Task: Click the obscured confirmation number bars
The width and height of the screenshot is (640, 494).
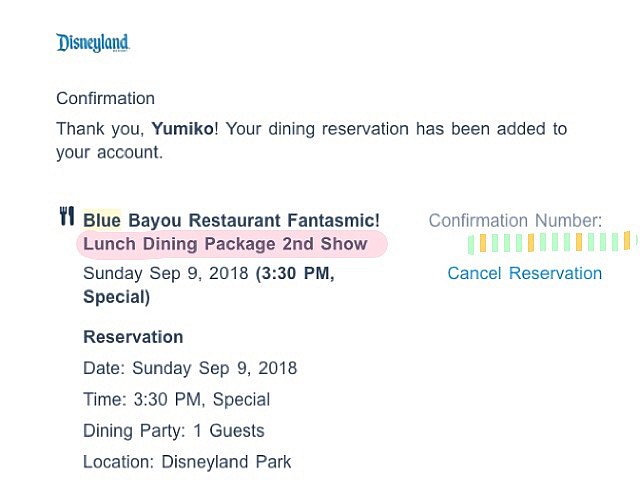Action: tap(551, 242)
